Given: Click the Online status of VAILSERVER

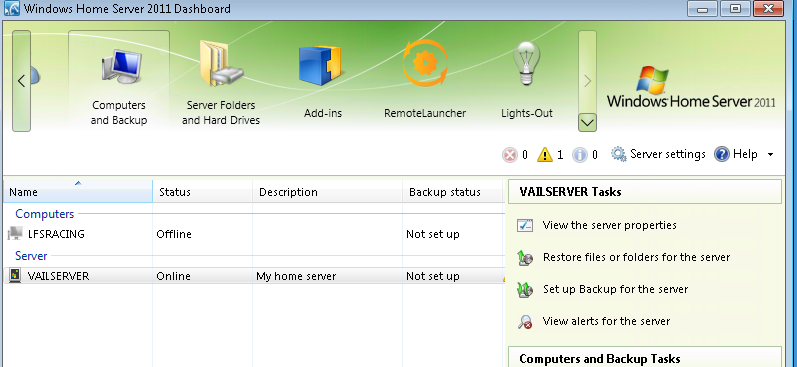Looking at the screenshot, I should (x=173, y=276).
